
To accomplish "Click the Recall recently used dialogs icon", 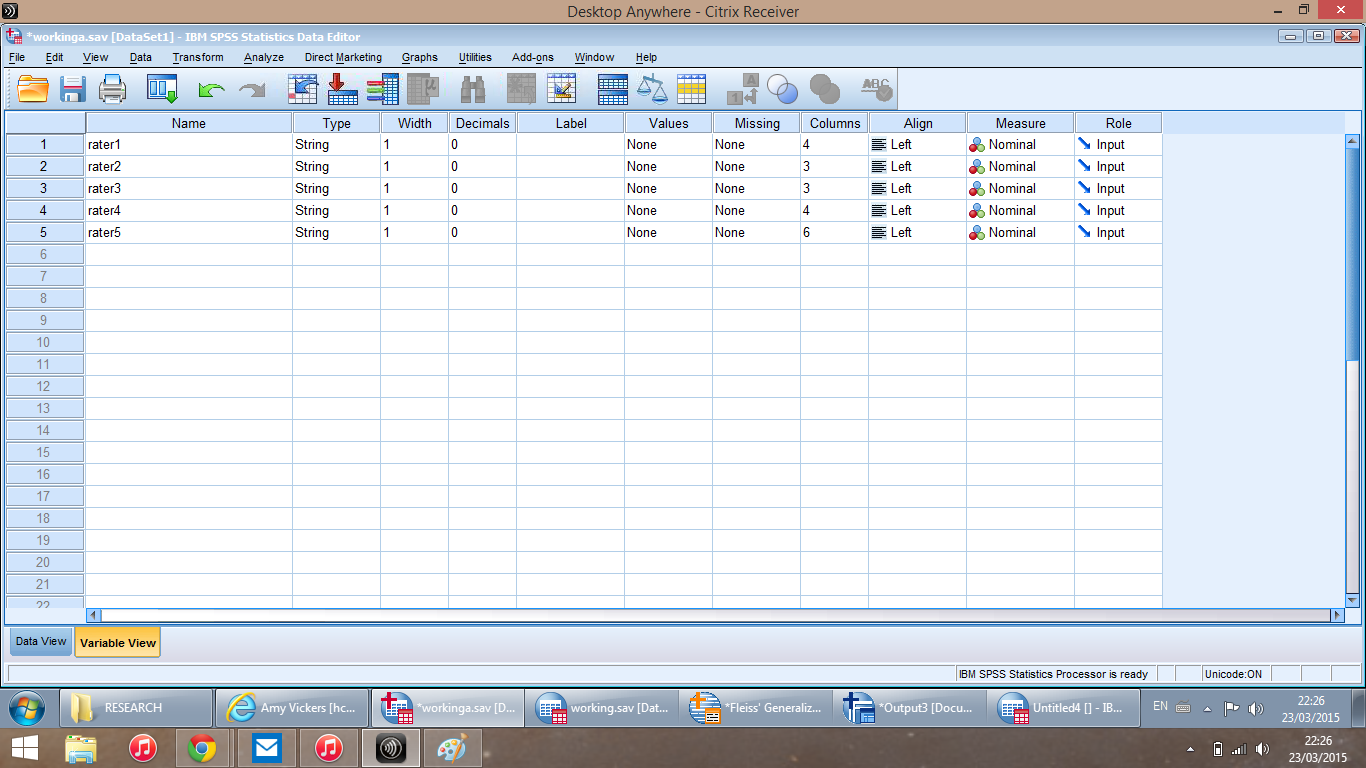I will [x=162, y=89].
